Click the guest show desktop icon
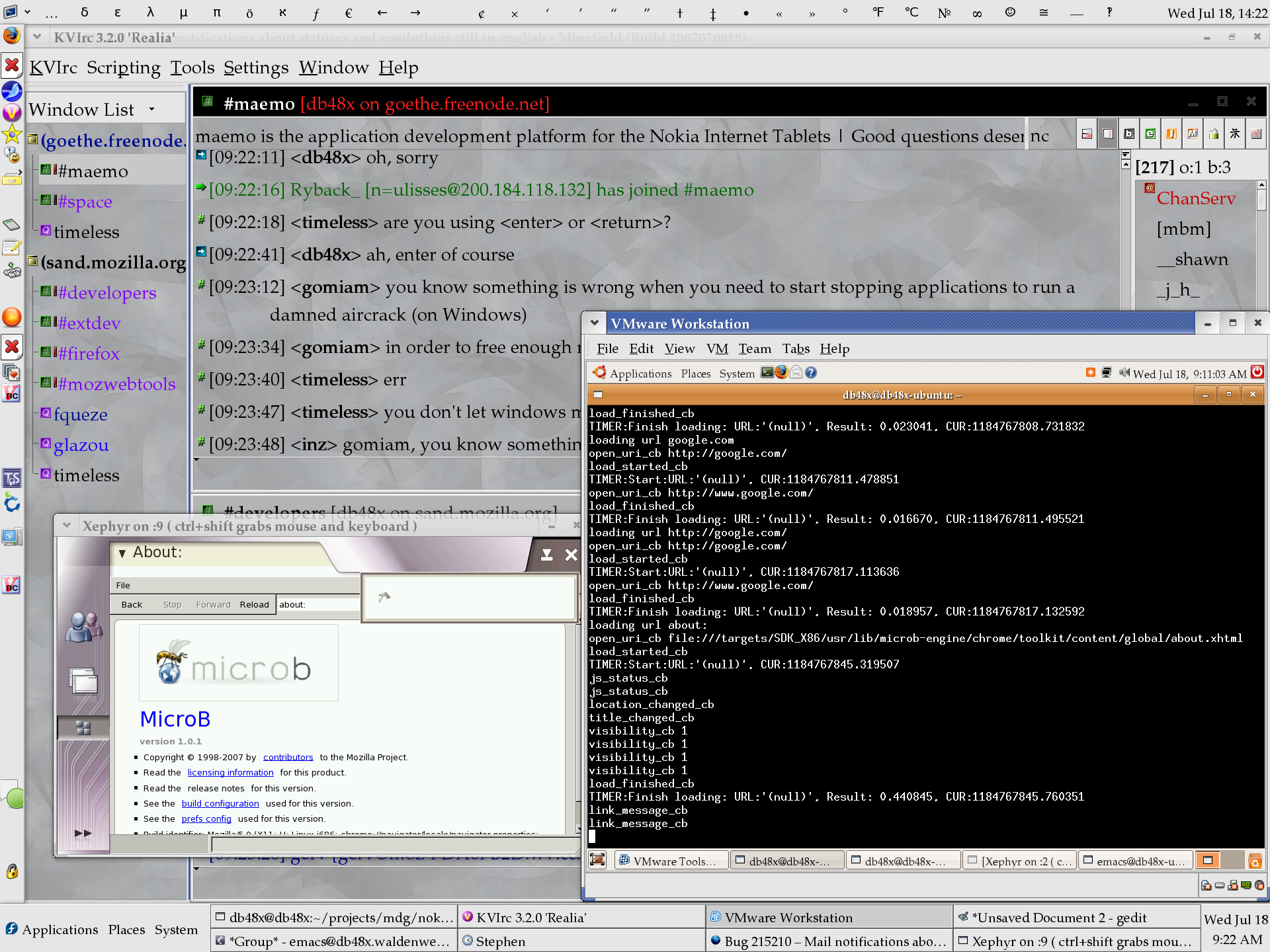The height and width of the screenshot is (952, 1270). (597, 859)
